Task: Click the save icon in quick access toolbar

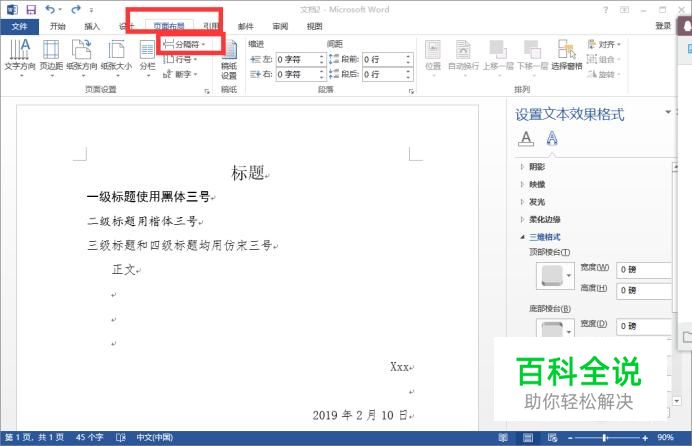Action: point(31,9)
